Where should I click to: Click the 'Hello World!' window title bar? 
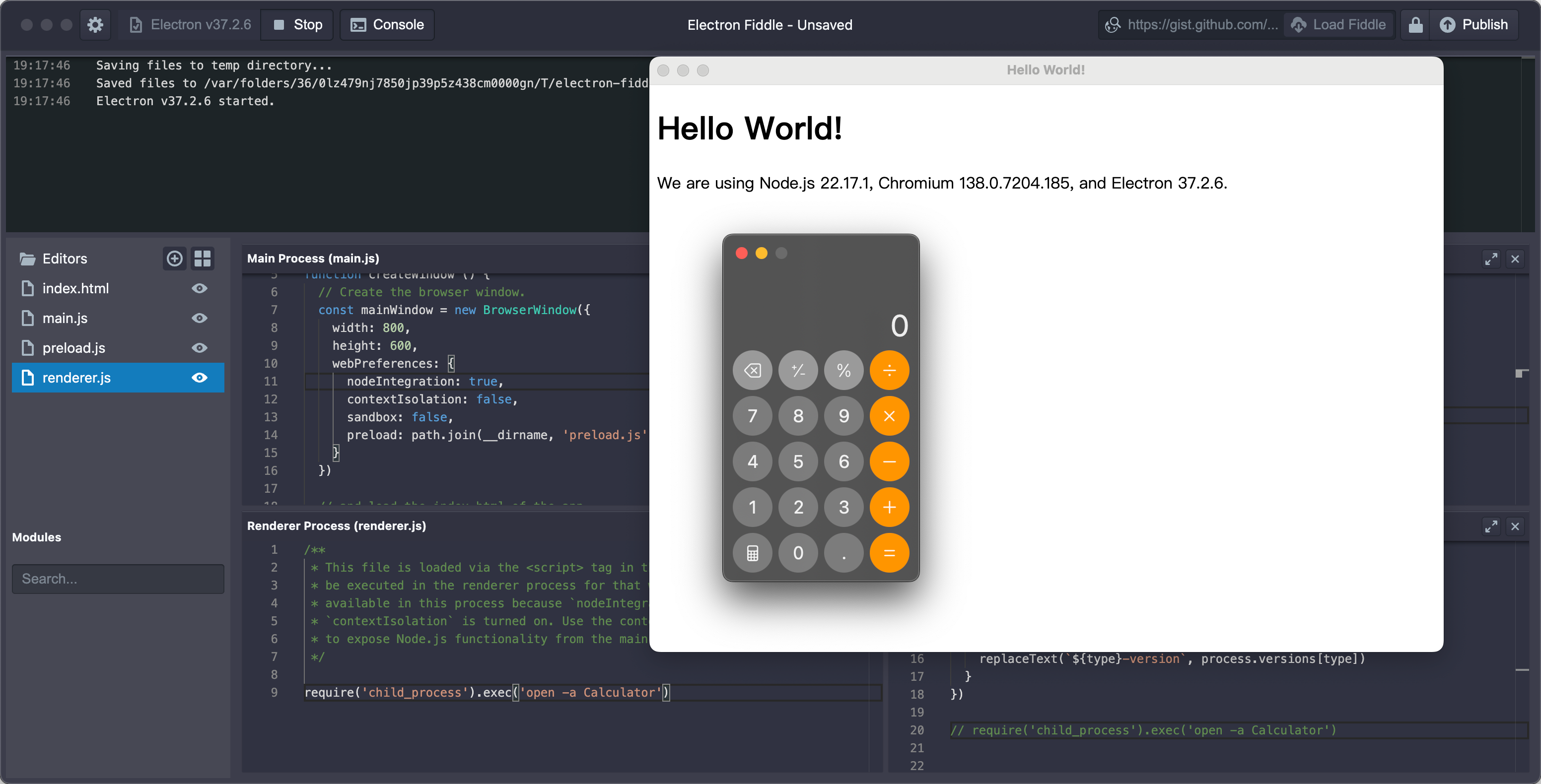pyautogui.click(x=1045, y=70)
